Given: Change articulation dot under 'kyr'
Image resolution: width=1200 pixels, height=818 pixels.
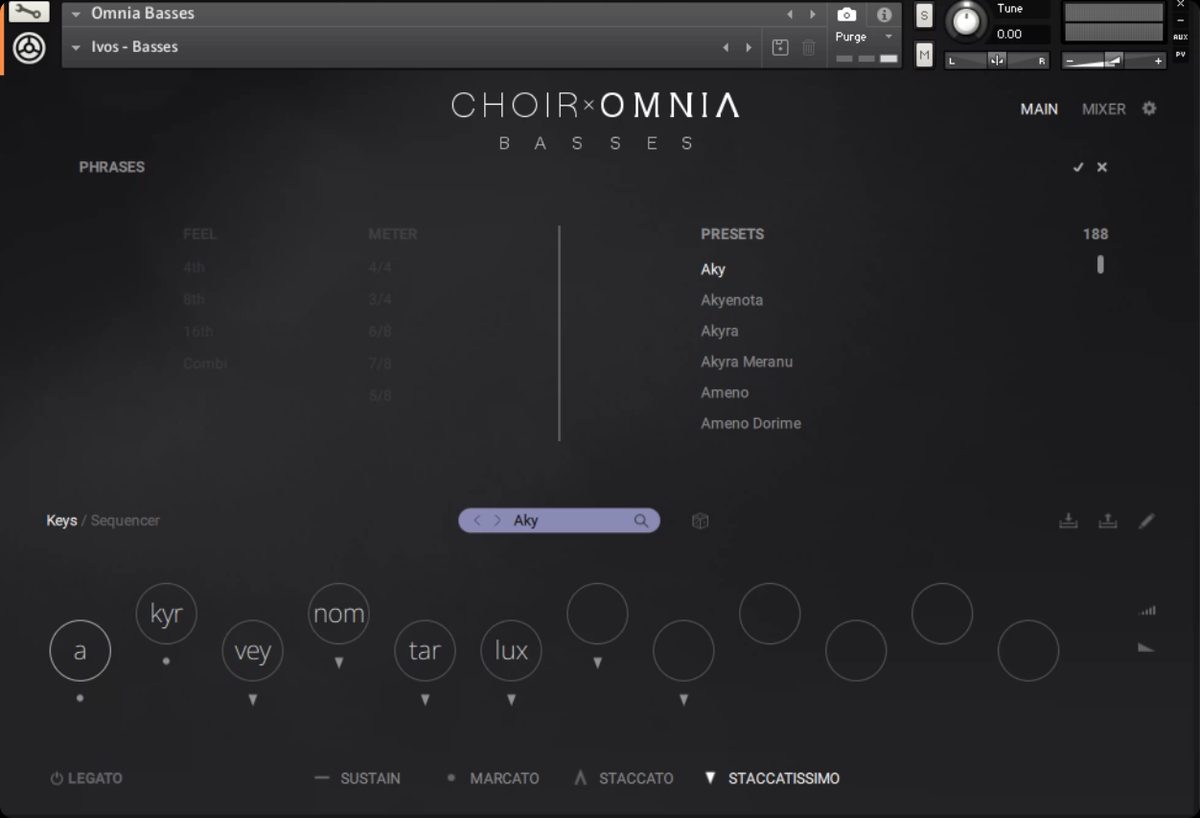Looking at the screenshot, I should (166, 661).
